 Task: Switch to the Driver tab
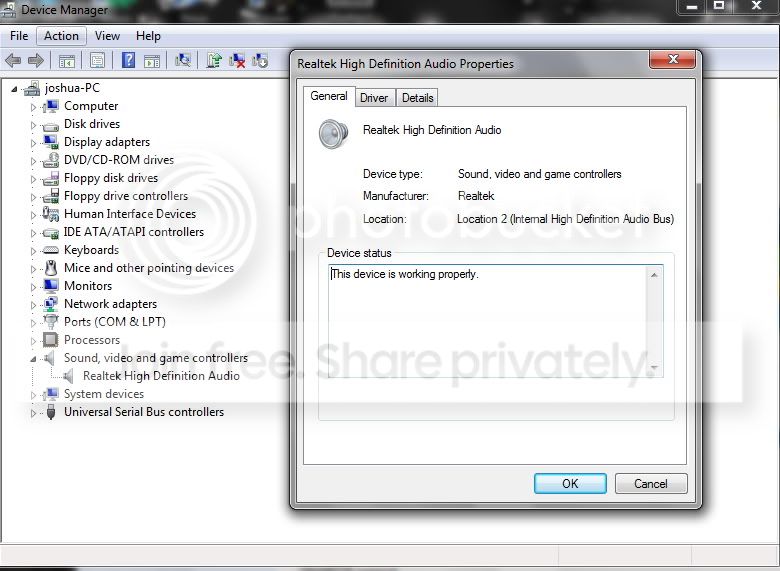click(374, 97)
